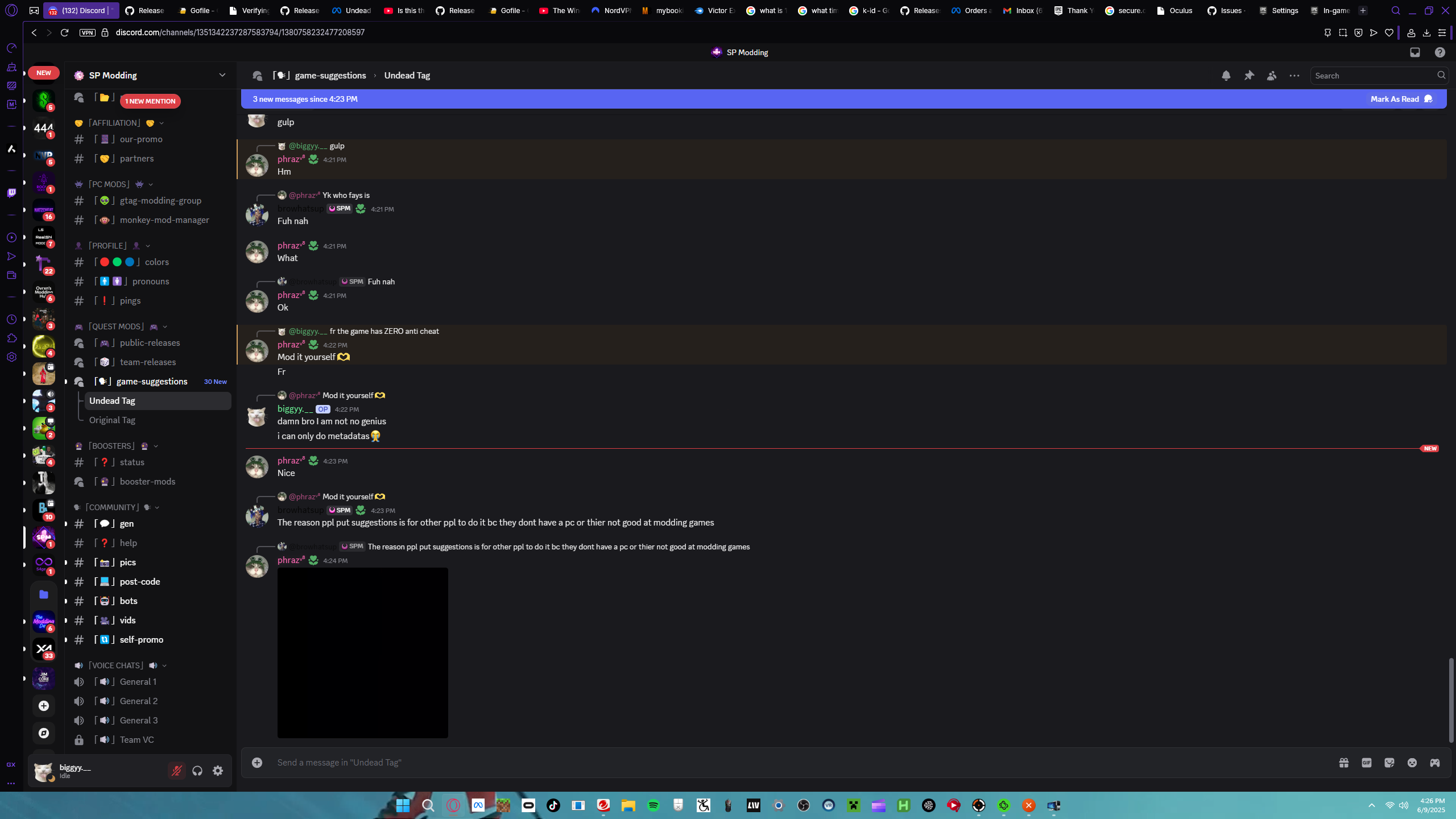The height and width of the screenshot is (819, 1456).
Task: Unmute the microphone
Action: [x=177, y=771]
